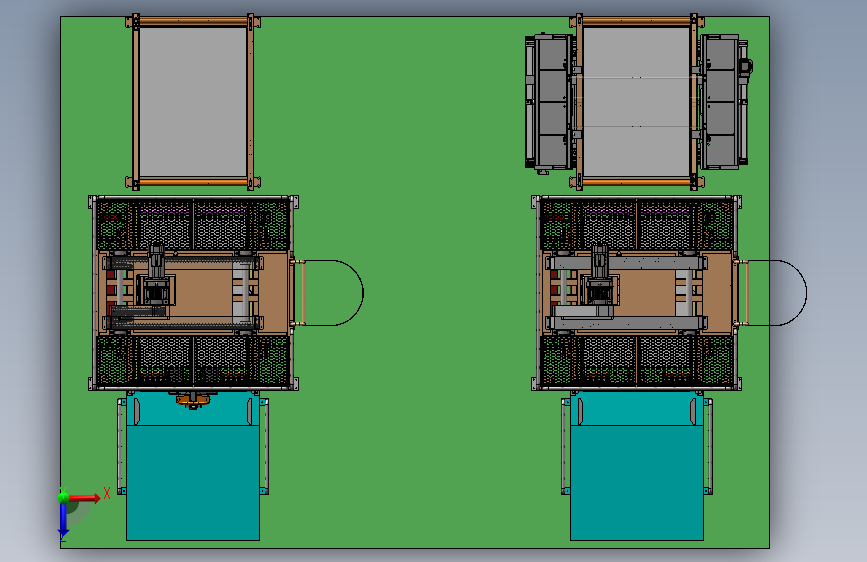Select the motor inside the right machine

(x=600, y=275)
